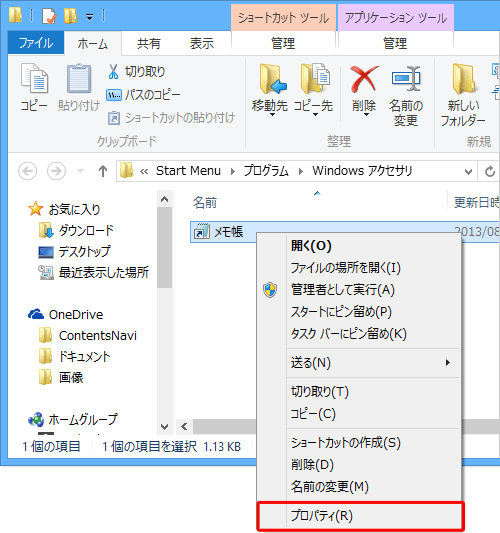Open ドキュメント folder under OneDrive
This screenshot has width=500, height=533.
tap(75, 357)
